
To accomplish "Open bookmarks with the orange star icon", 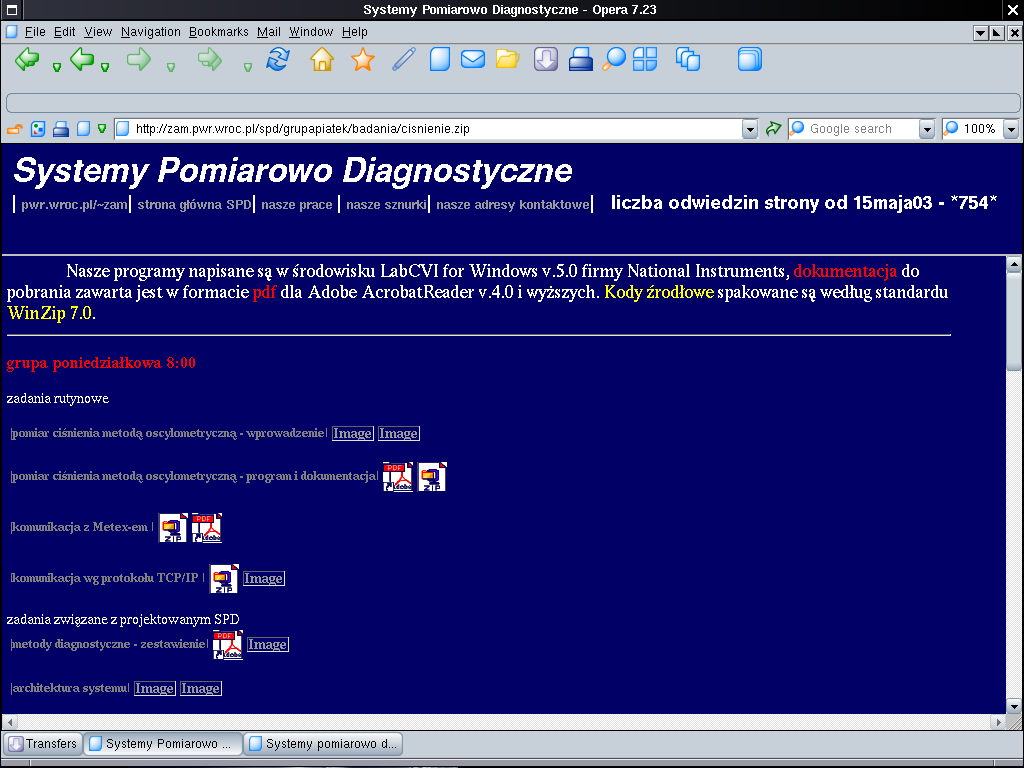I will 362,60.
